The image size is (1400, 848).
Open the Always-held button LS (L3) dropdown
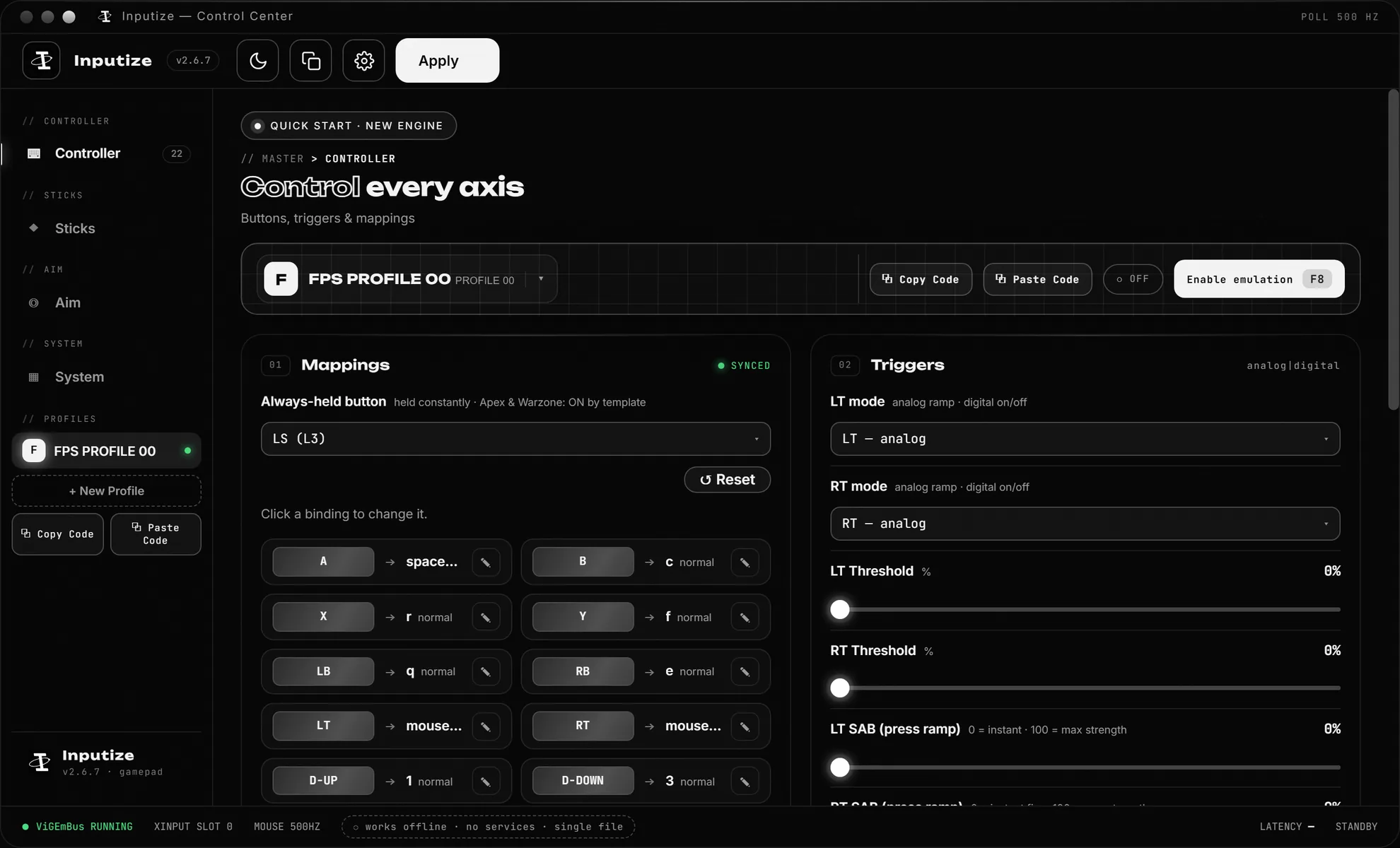(515, 439)
